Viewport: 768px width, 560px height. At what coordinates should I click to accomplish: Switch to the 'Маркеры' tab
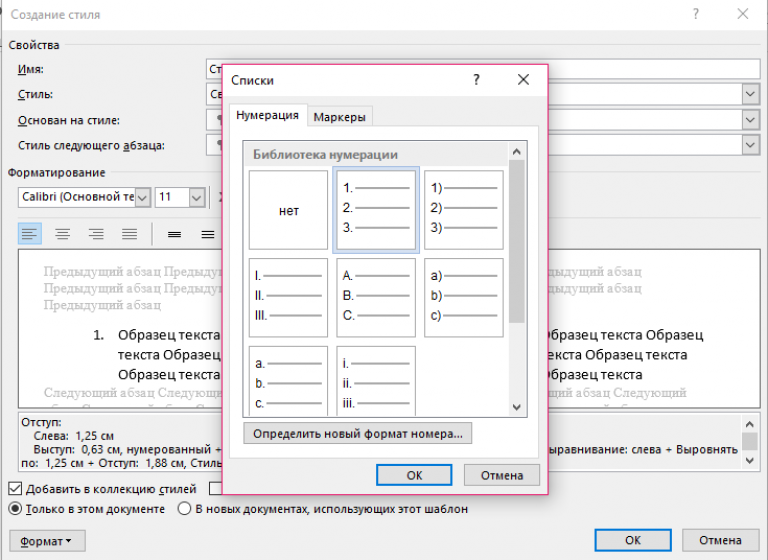click(x=340, y=117)
